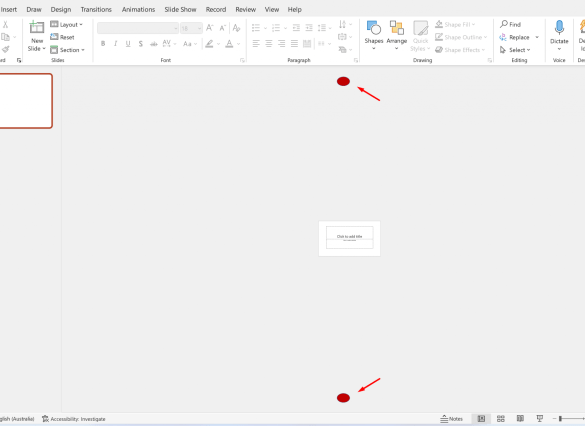Switch to the Animations tab

coord(138,9)
